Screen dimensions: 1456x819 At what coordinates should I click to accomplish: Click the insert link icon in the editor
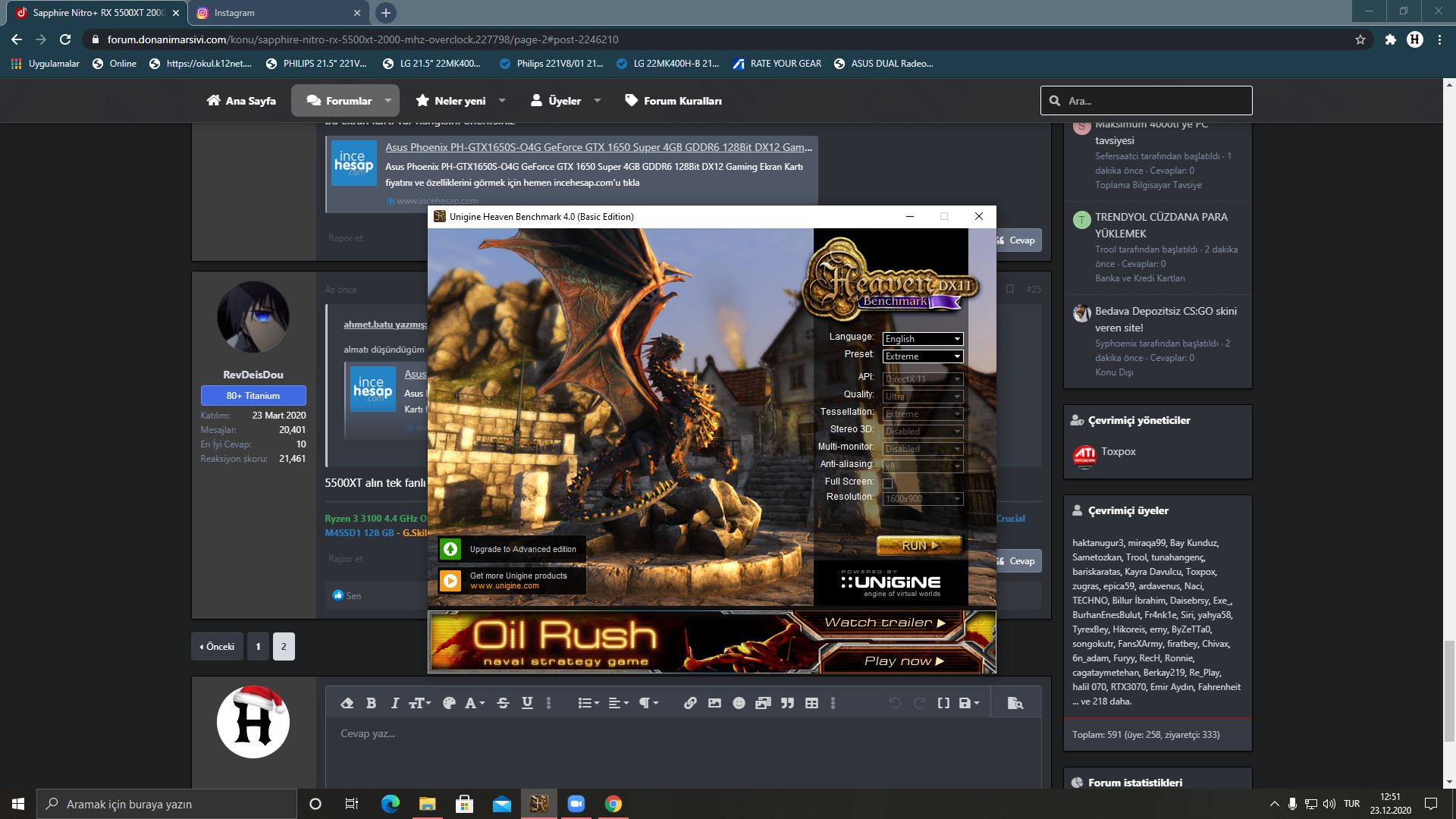pos(690,703)
